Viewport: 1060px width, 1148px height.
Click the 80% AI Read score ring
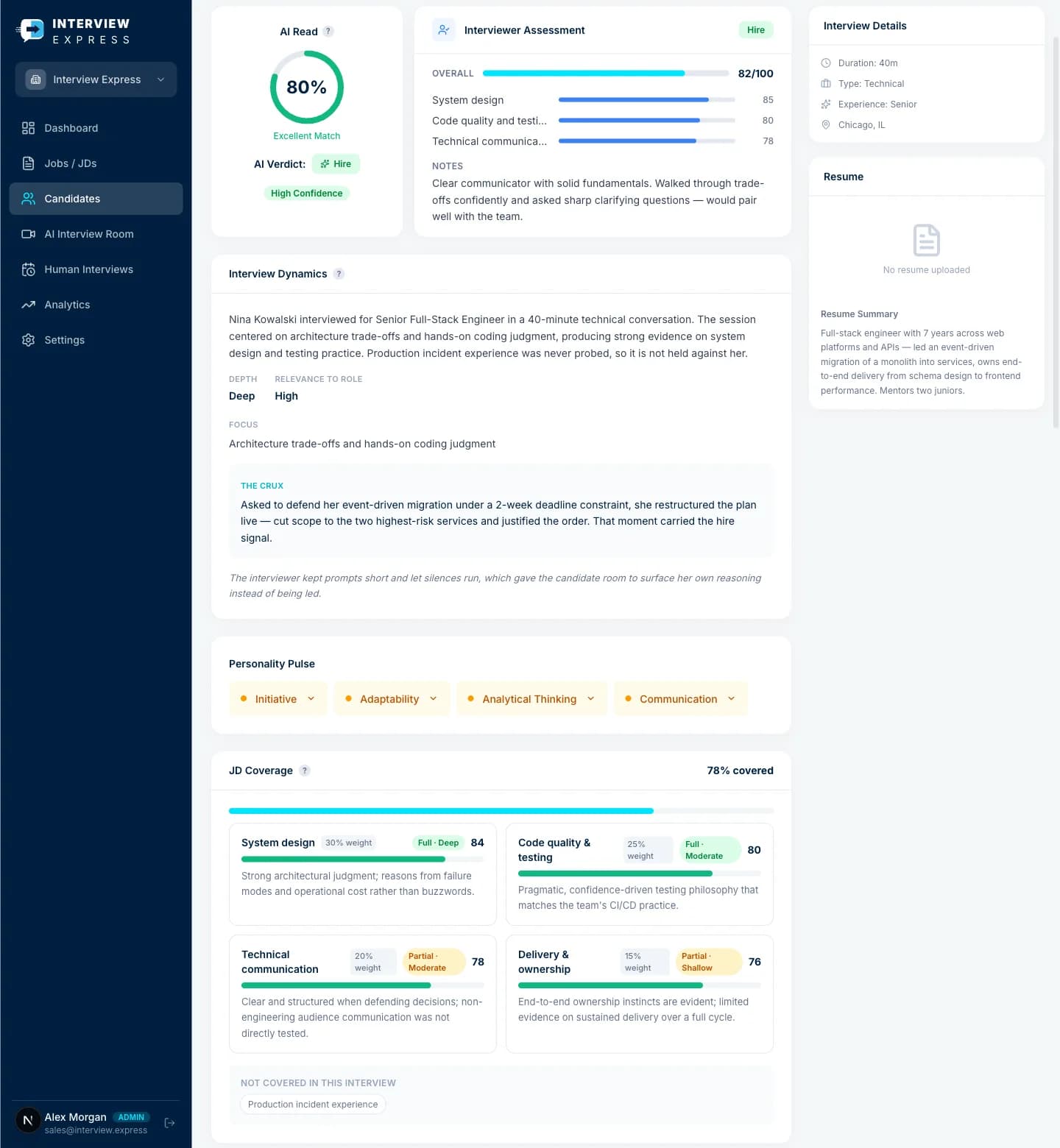pyautogui.click(x=307, y=87)
